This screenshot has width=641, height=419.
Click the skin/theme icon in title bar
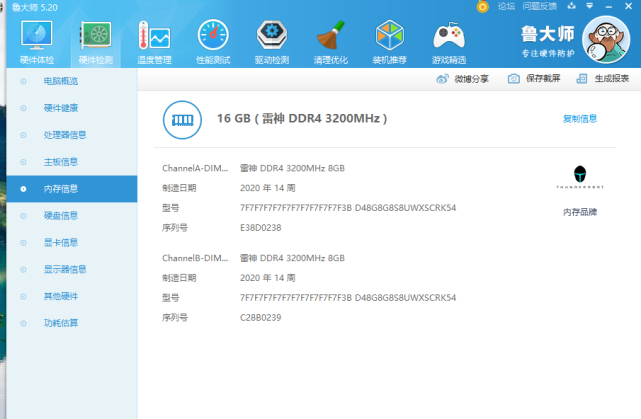pos(572,6)
